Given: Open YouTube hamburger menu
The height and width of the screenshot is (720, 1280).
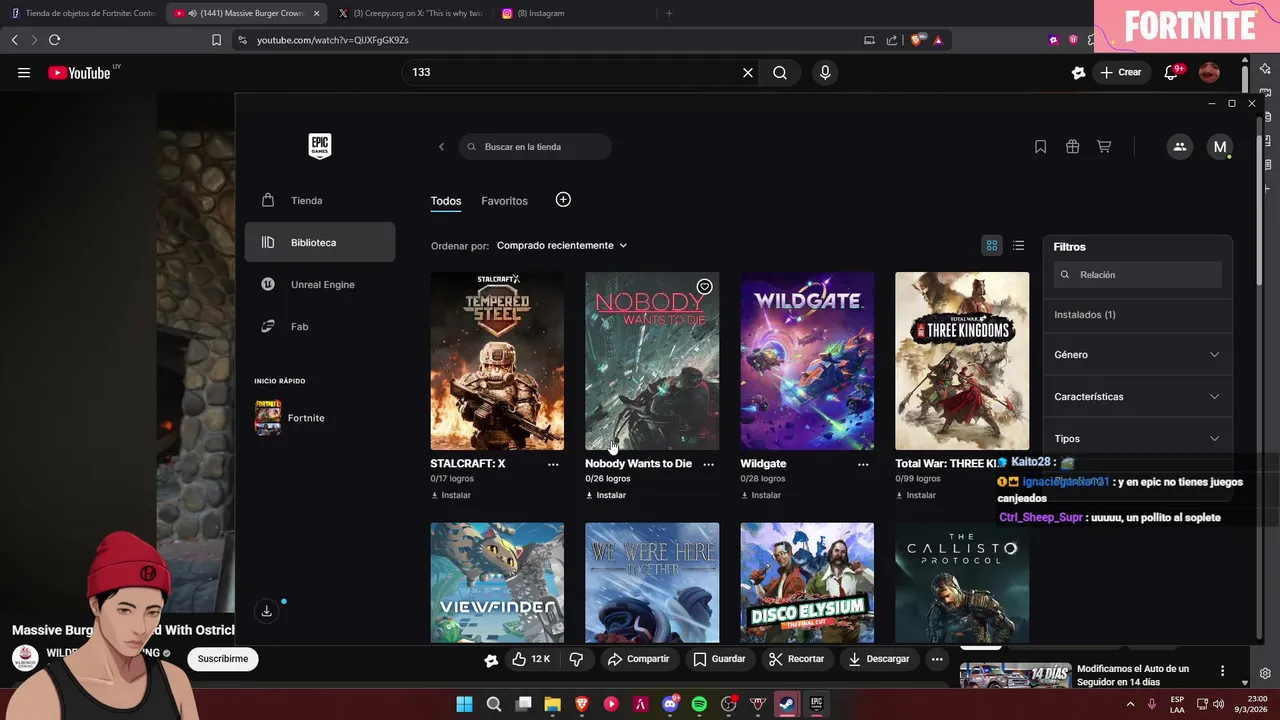Looking at the screenshot, I should coord(24,72).
